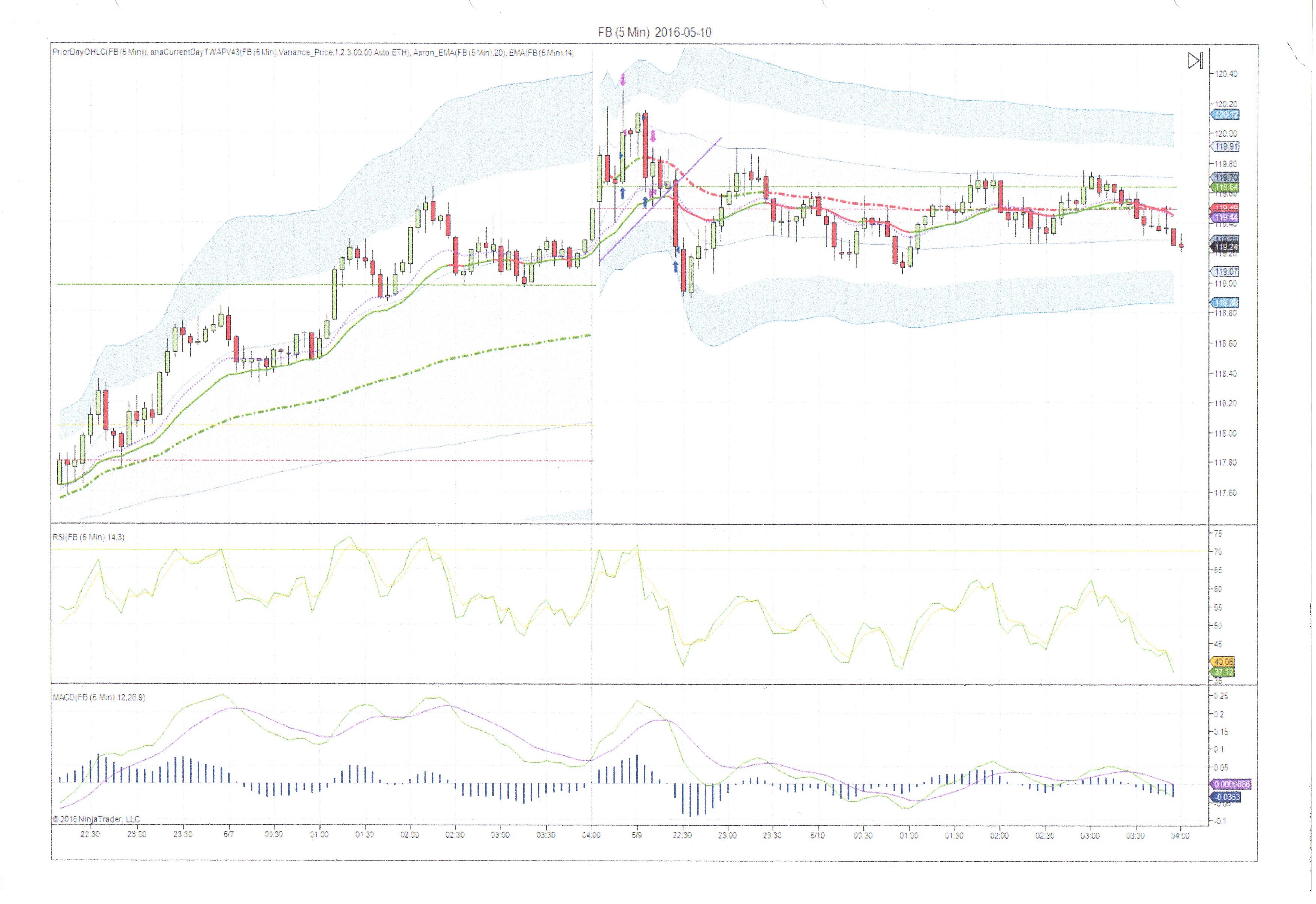Screen dimensions: 1316x904
Task: Click the jump-to-latest-bar arrow icon
Action: point(1195,61)
